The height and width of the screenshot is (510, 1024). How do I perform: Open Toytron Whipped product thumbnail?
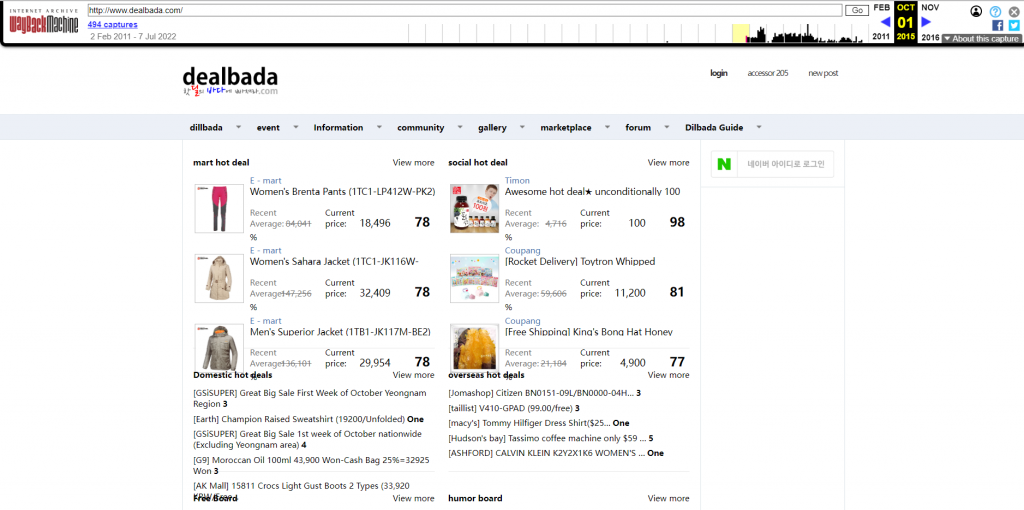pyautogui.click(x=475, y=279)
